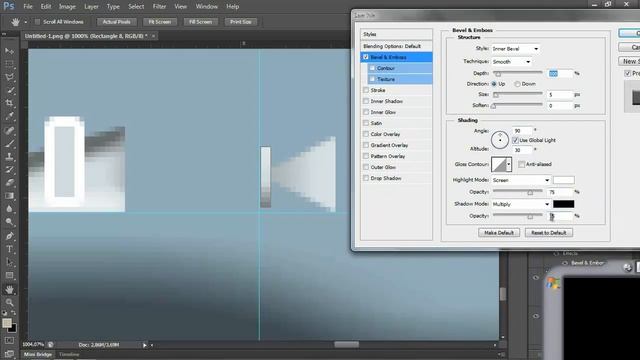Image resolution: width=640 pixels, height=360 pixels.
Task: Open the Technique Smooth dropdown
Action: [x=511, y=62]
